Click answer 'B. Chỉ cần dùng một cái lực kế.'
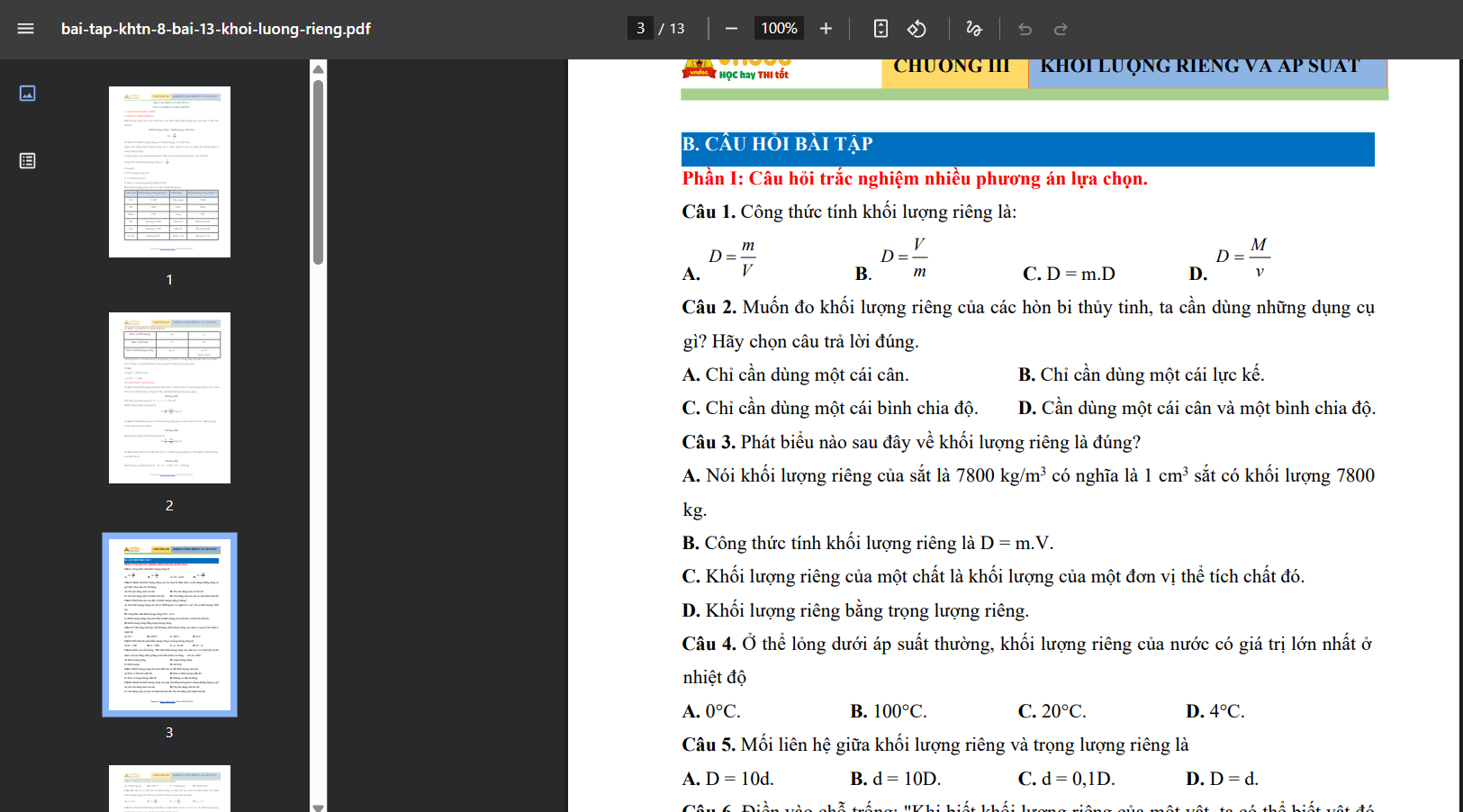Viewport: 1463px width, 812px height. pos(1142,374)
